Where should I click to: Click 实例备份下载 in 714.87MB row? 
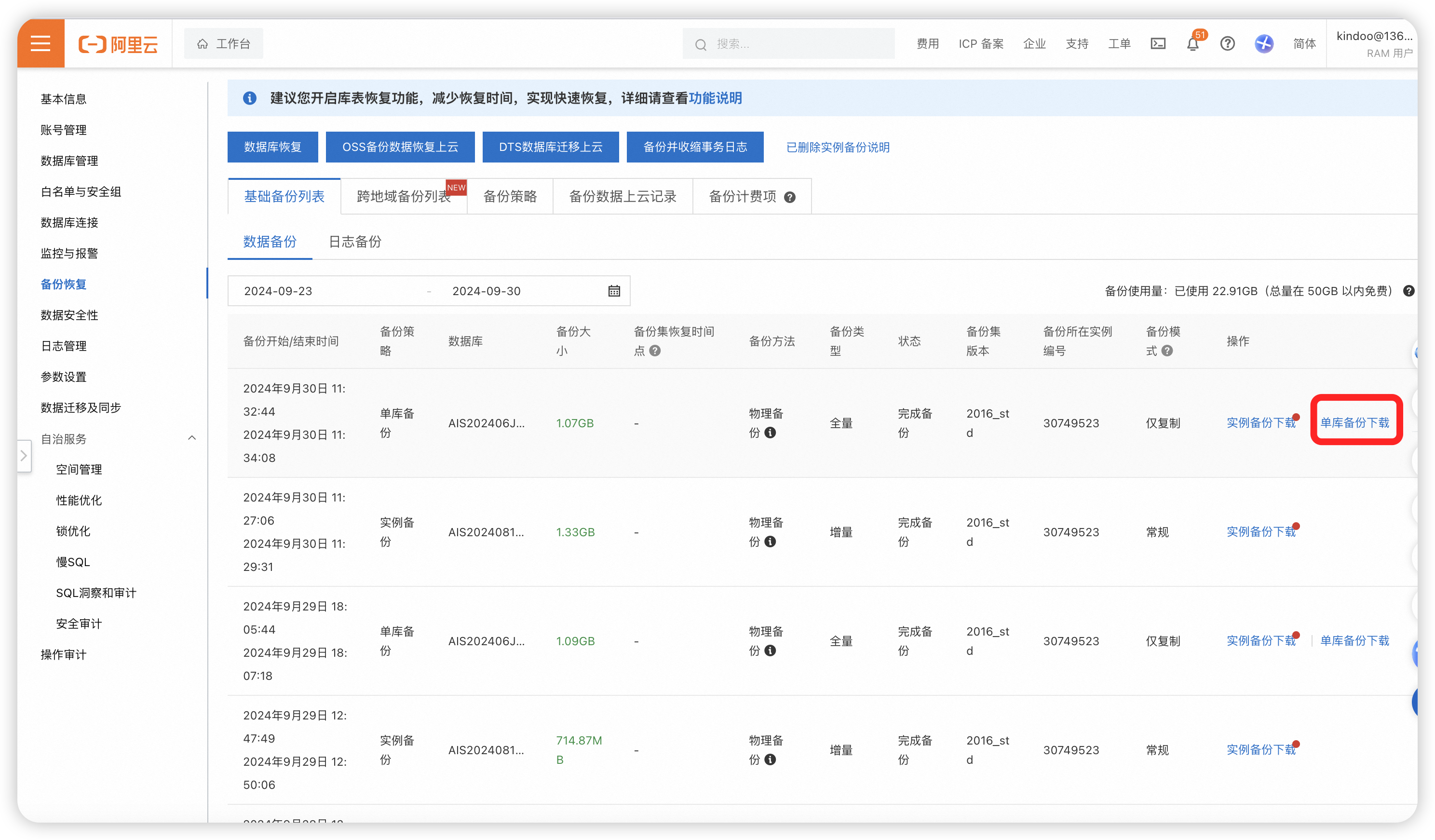click(1261, 749)
